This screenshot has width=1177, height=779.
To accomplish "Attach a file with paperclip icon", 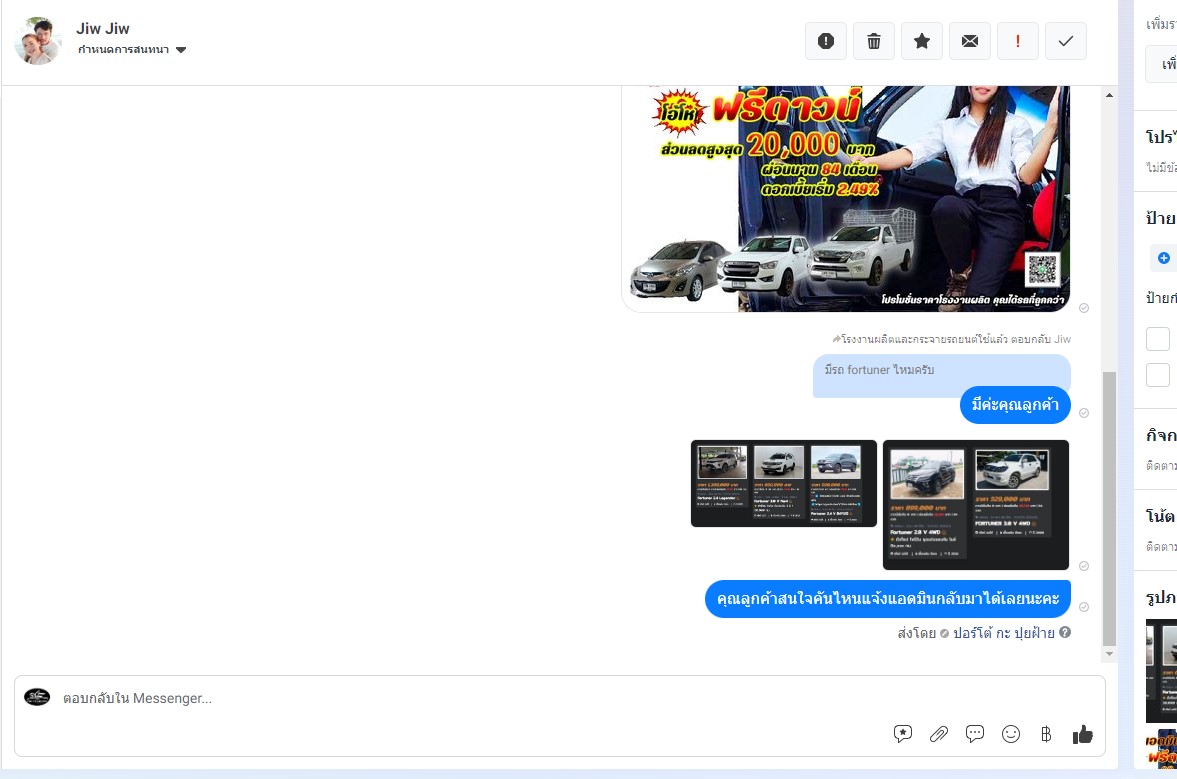I will (x=939, y=734).
